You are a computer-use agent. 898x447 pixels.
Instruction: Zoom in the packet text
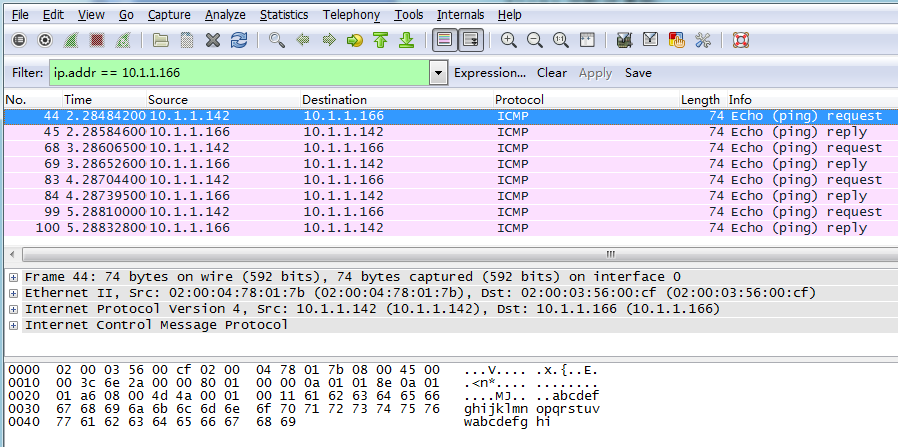(509, 40)
